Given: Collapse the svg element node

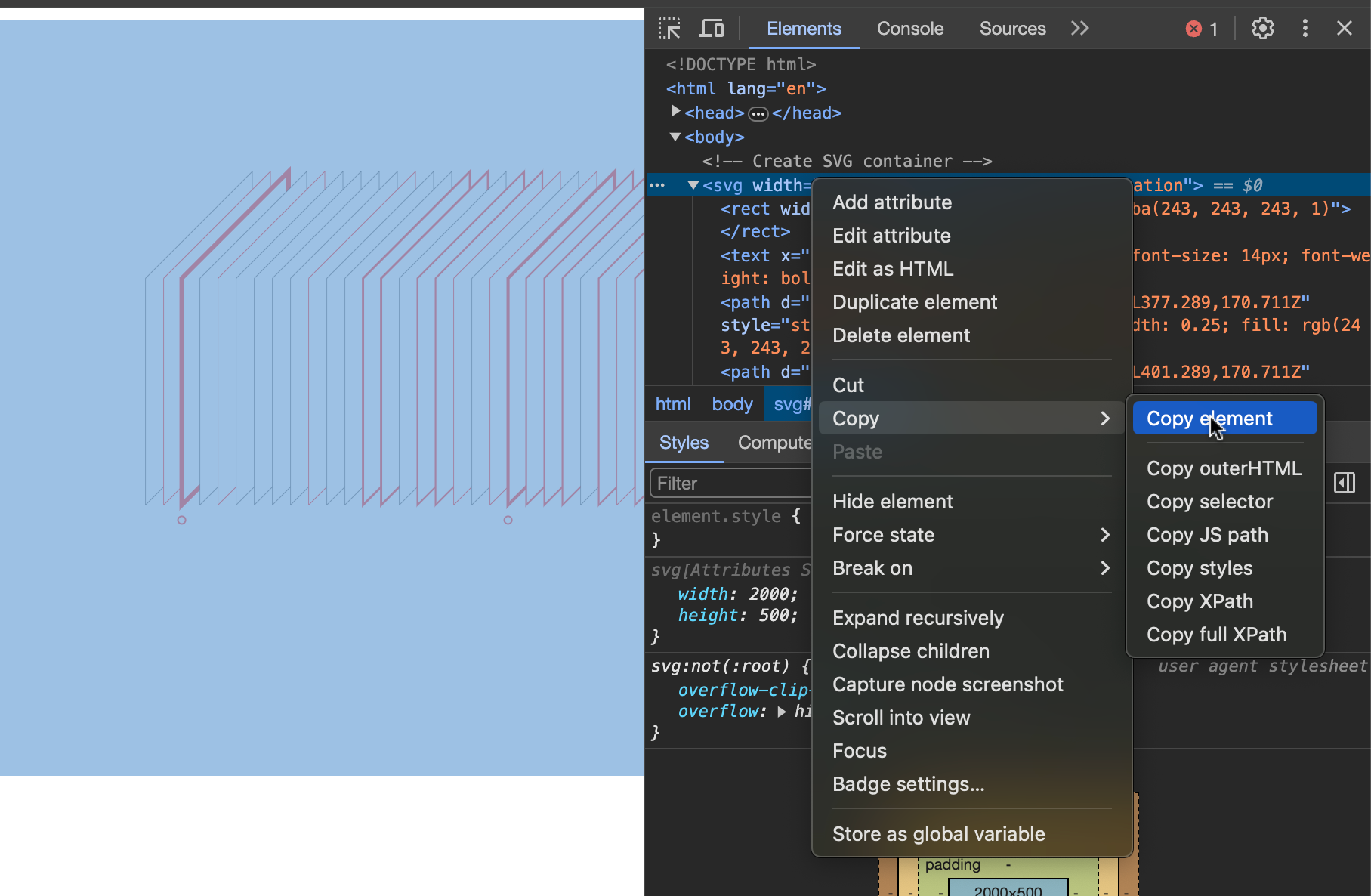Looking at the screenshot, I should tap(693, 185).
